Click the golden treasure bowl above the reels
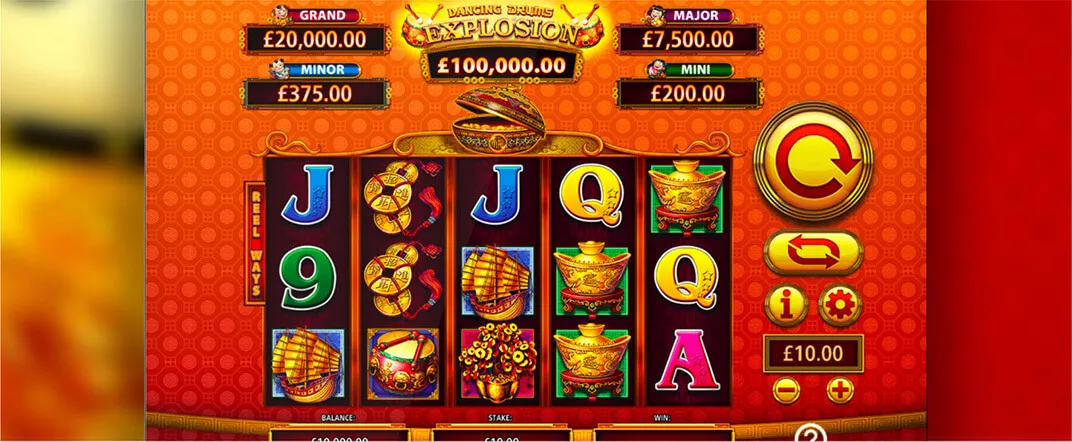 pos(499,121)
